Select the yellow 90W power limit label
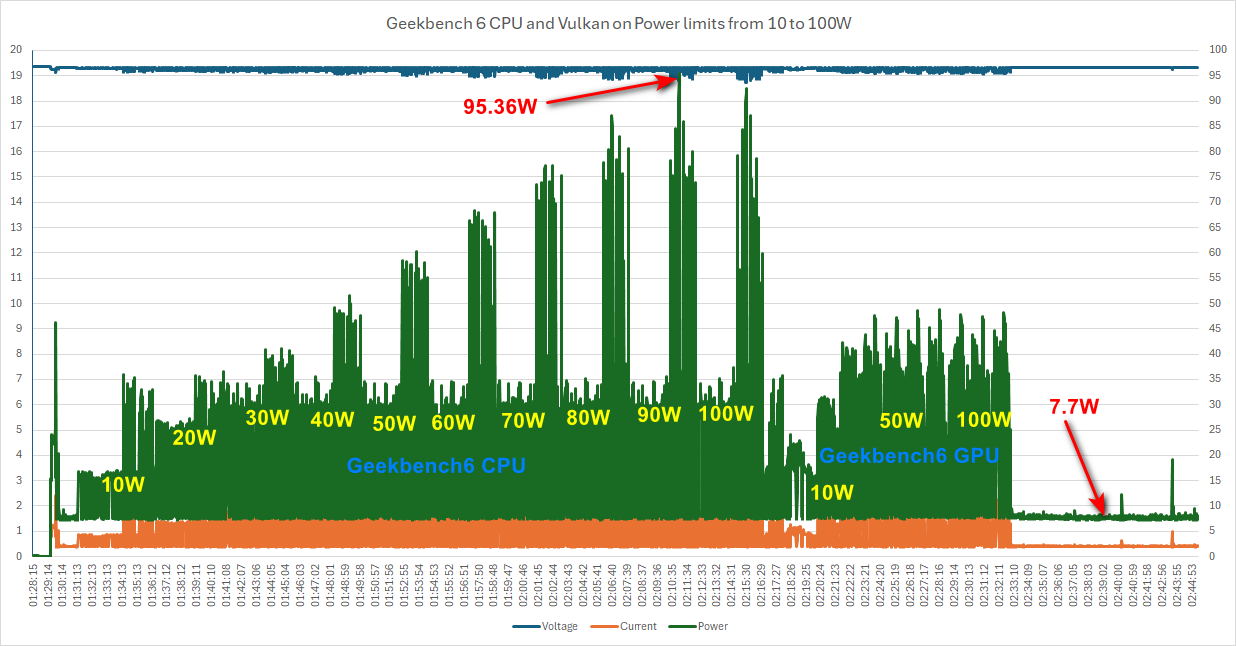This screenshot has width=1236, height=646. 659,415
